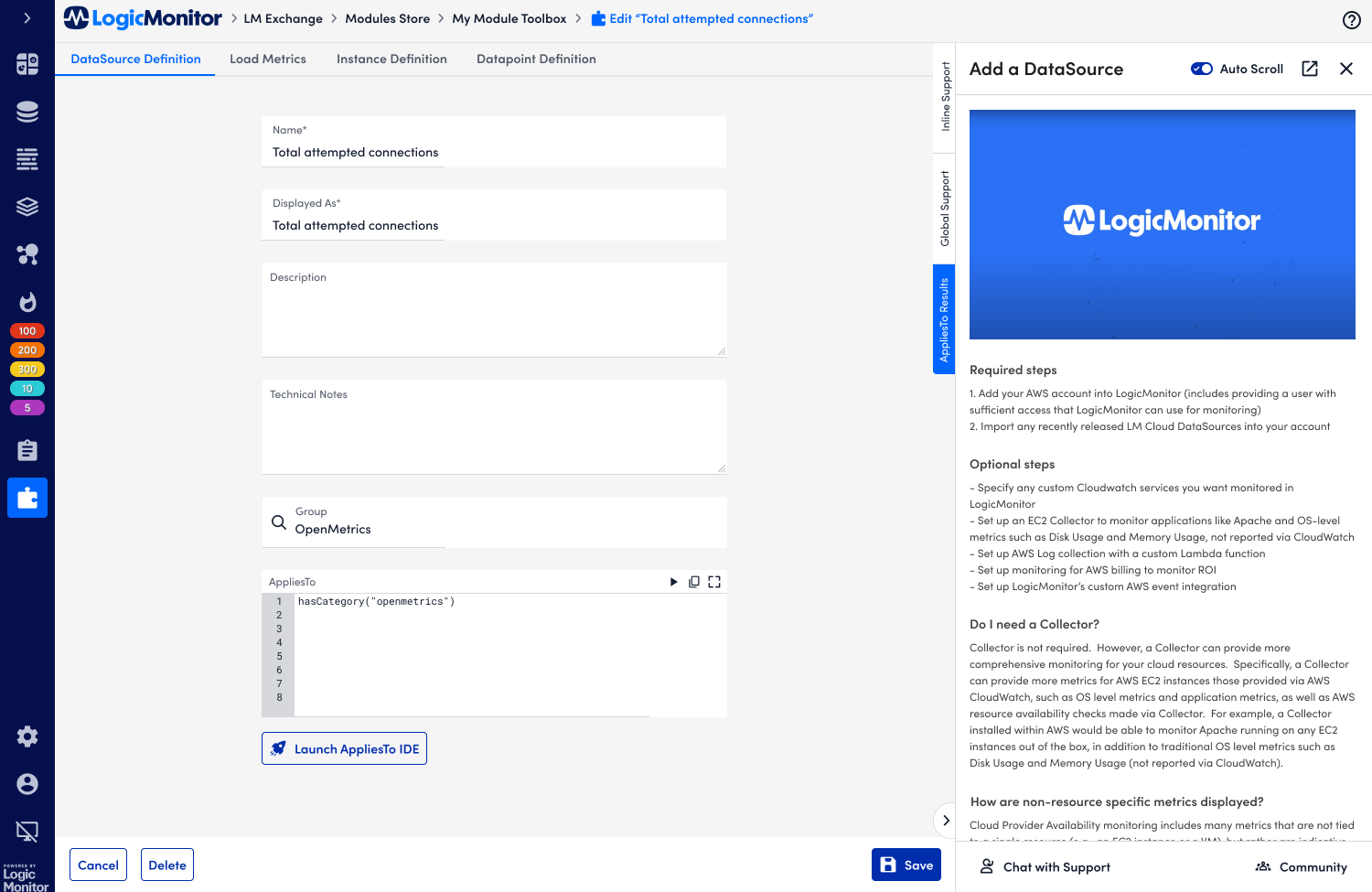This screenshot has height=892, width=1372.
Task: Switch to Instance Definition tab
Action: (391, 59)
